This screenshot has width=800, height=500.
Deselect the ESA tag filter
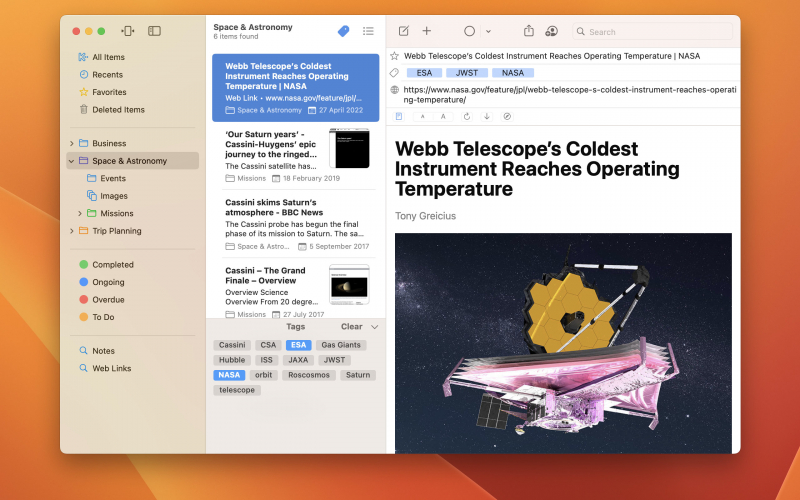[298, 345]
